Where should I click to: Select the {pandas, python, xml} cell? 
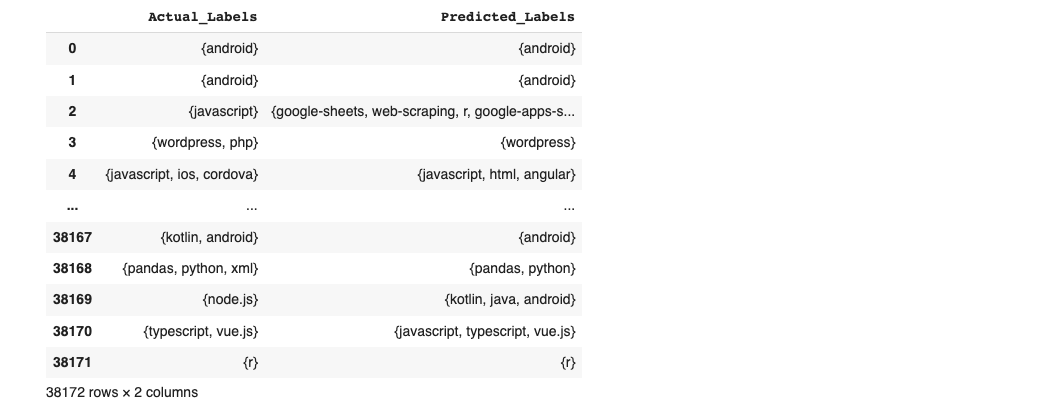[x=190, y=268]
